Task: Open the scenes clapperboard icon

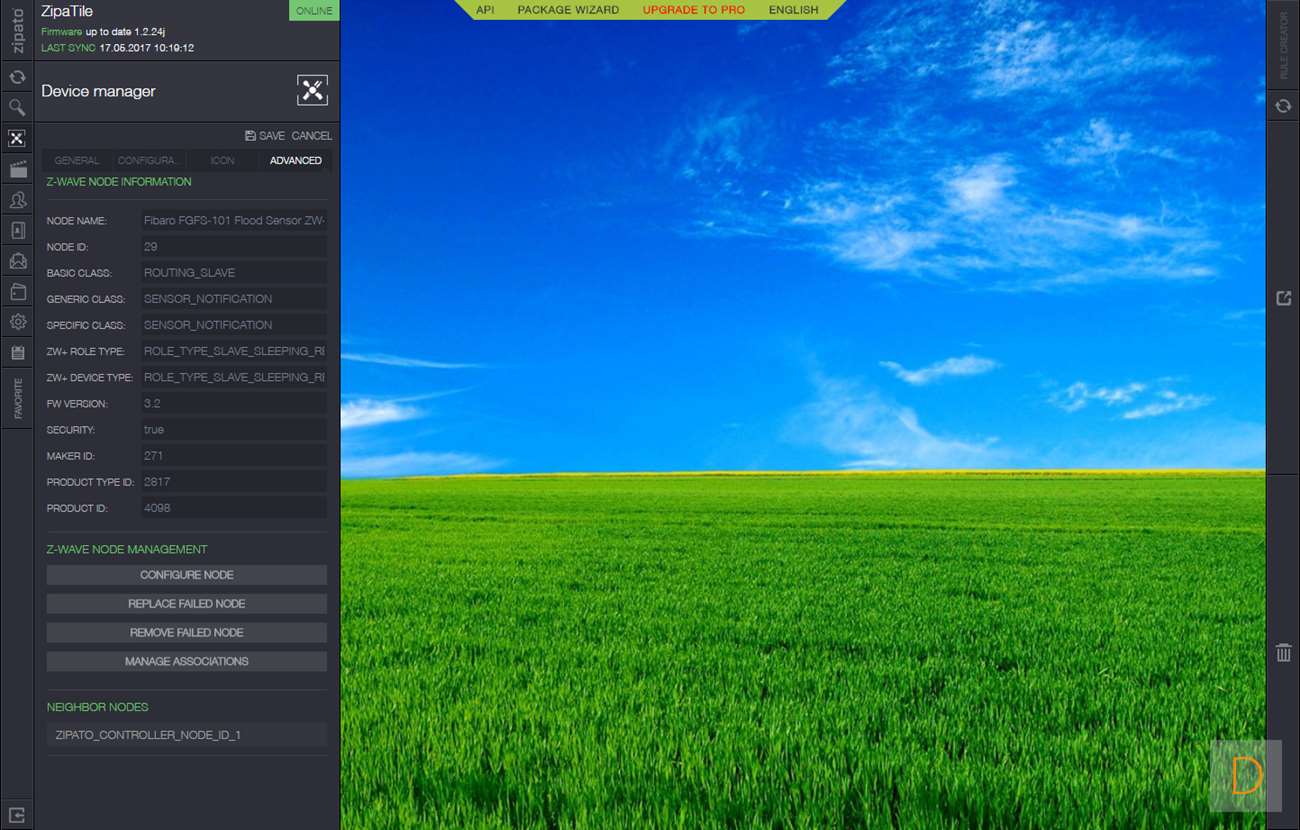Action: click(x=17, y=169)
